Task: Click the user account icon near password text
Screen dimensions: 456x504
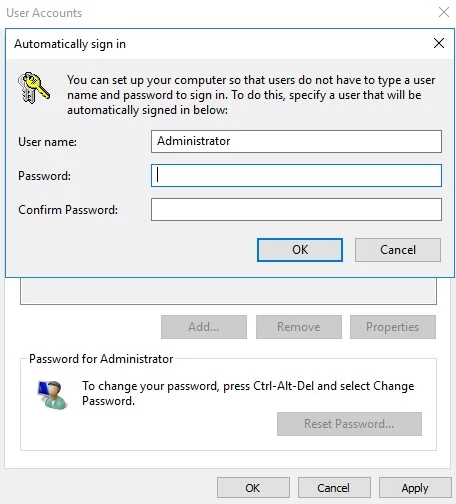Action: pyautogui.click(x=52, y=395)
